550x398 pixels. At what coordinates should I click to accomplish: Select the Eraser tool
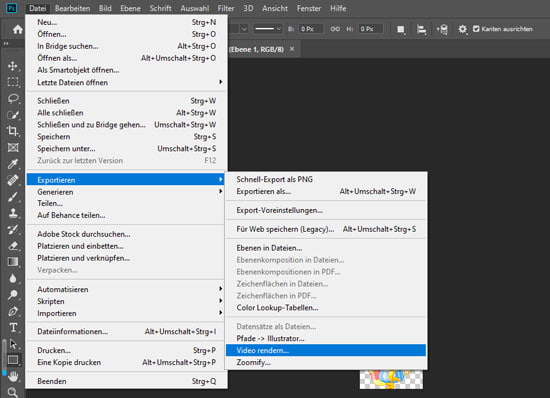(x=13, y=245)
